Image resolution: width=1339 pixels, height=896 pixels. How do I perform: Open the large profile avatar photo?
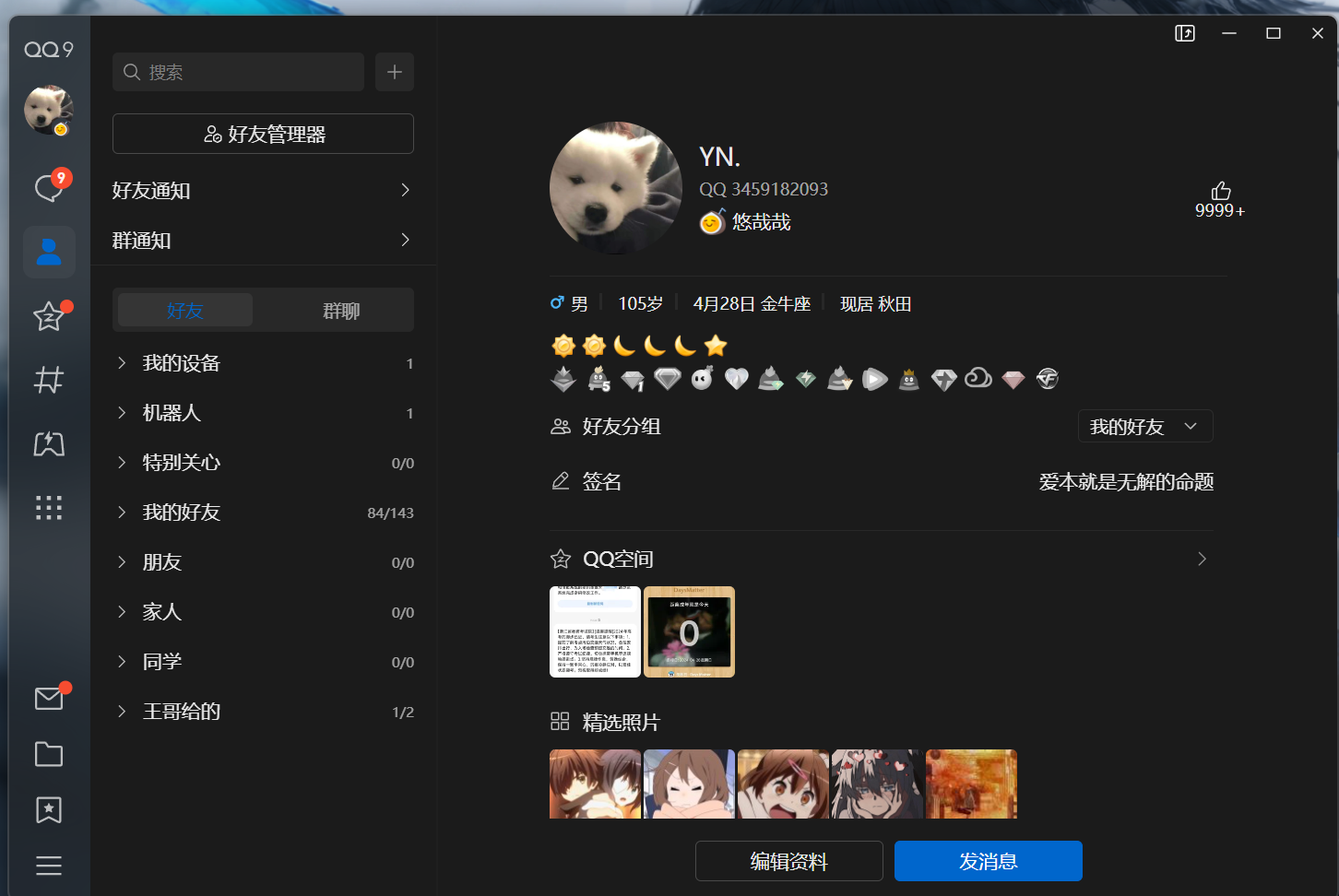tap(616, 188)
